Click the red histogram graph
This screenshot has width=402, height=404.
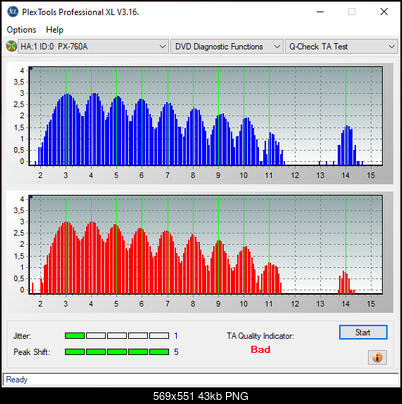point(206,244)
